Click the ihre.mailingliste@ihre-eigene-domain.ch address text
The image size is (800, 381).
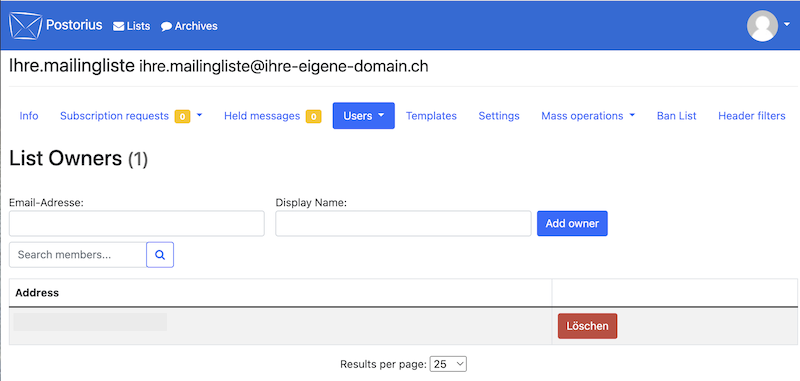(284, 67)
